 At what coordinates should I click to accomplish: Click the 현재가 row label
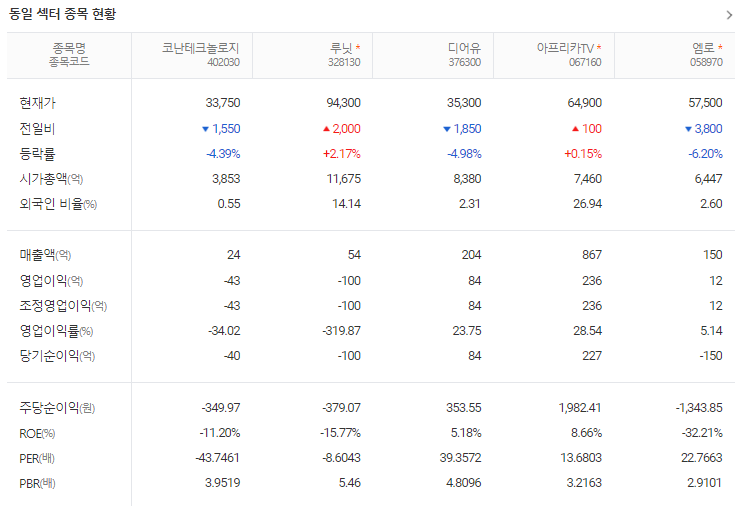37,103
